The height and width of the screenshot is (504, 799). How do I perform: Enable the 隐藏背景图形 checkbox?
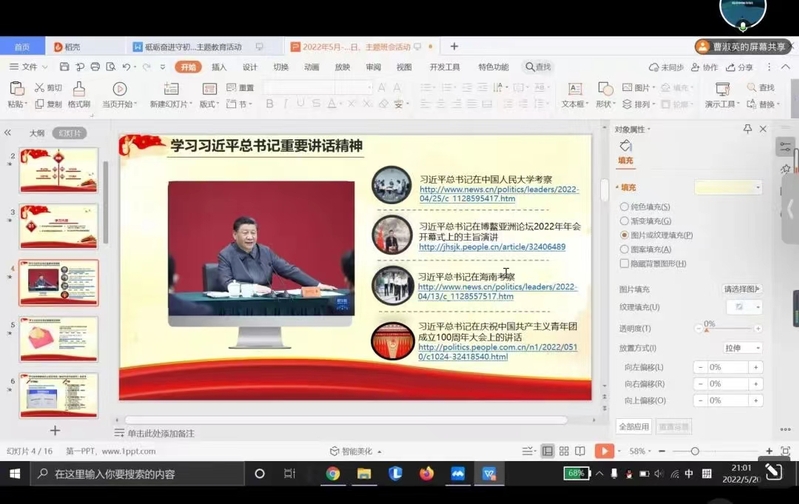tap(625, 264)
